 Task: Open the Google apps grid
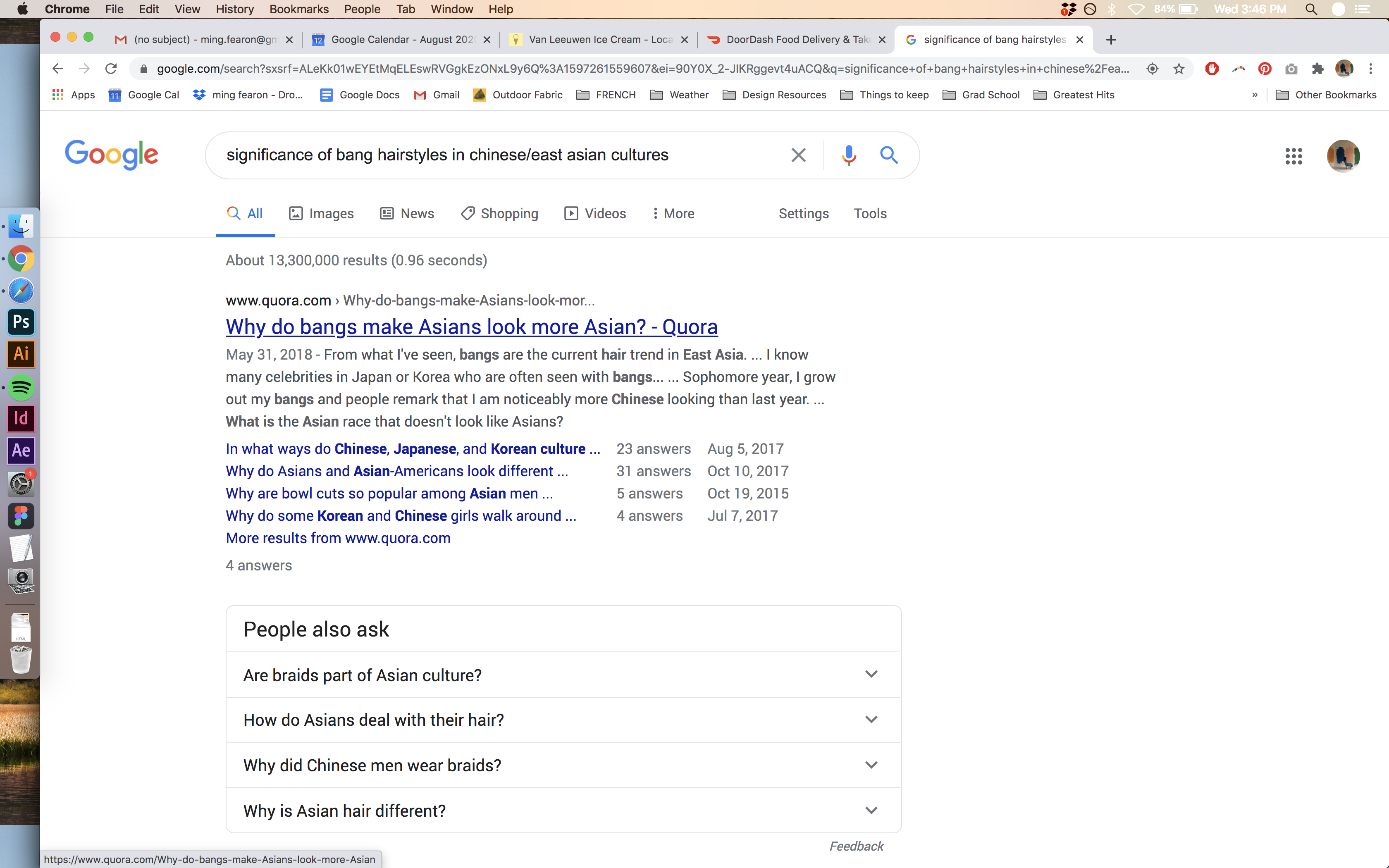[x=1293, y=155]
